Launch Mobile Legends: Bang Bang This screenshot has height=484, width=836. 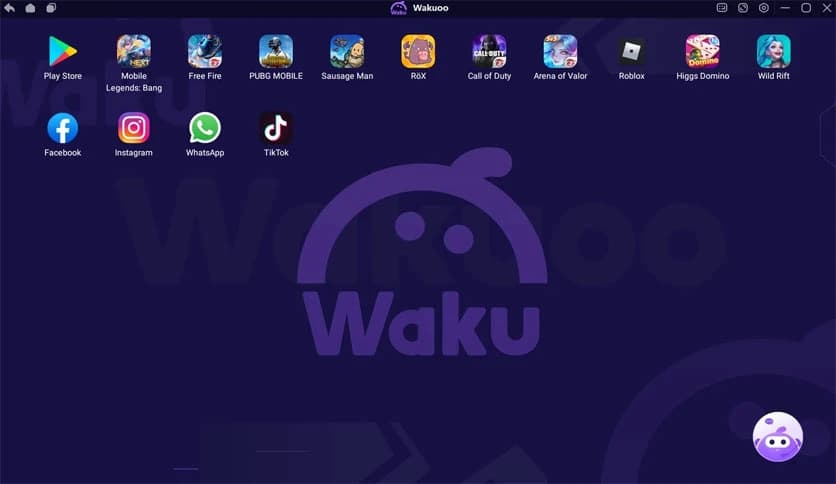[134, 51]
